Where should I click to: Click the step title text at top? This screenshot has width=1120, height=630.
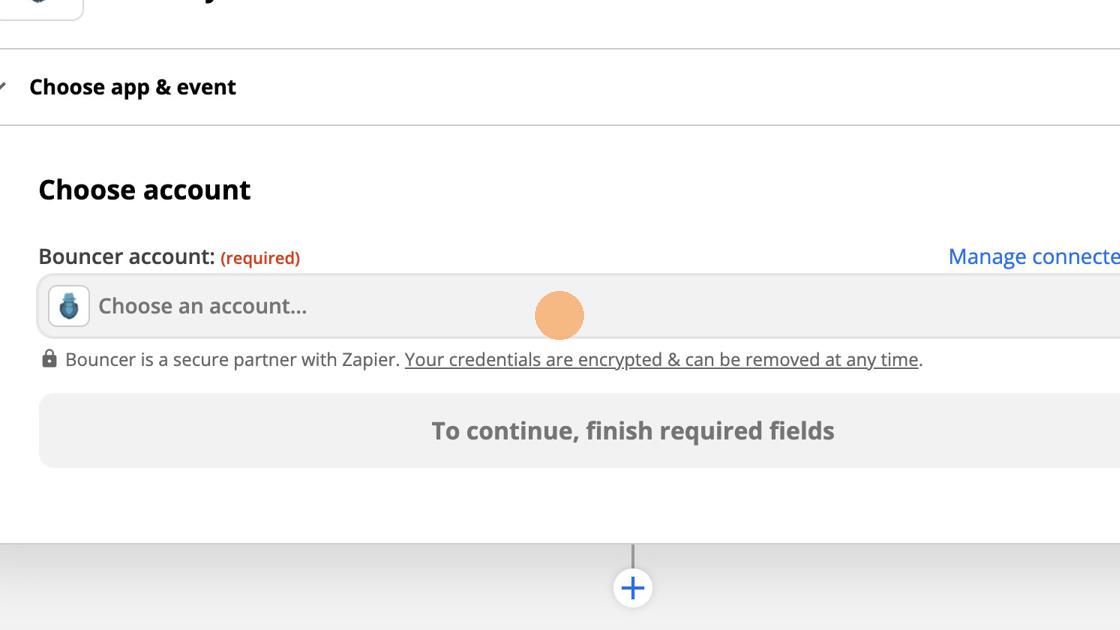click(200, 3)
